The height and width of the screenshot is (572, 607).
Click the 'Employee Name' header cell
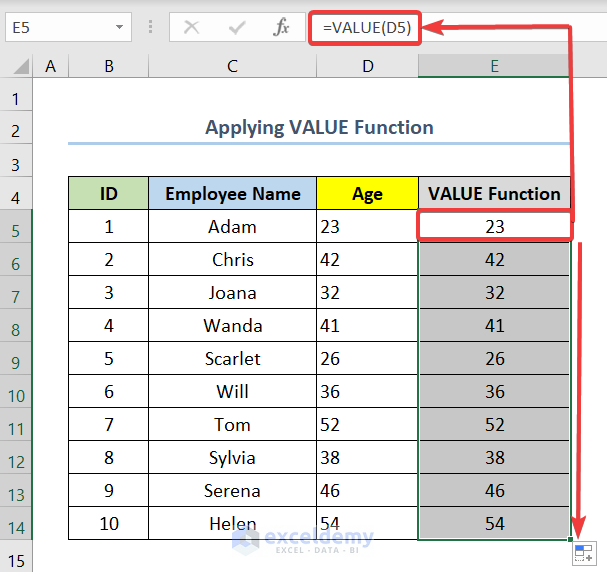232,194
